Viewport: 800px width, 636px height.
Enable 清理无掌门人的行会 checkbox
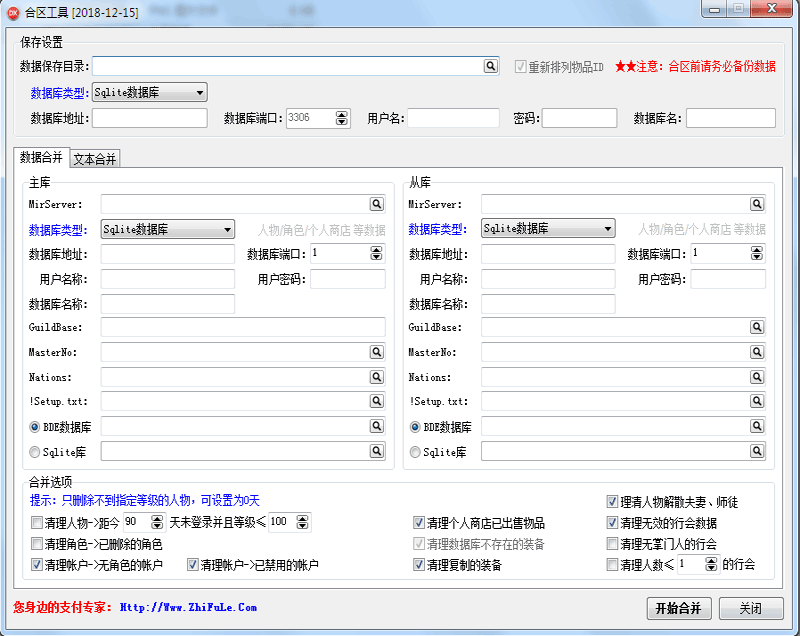[x=612, y=544]
